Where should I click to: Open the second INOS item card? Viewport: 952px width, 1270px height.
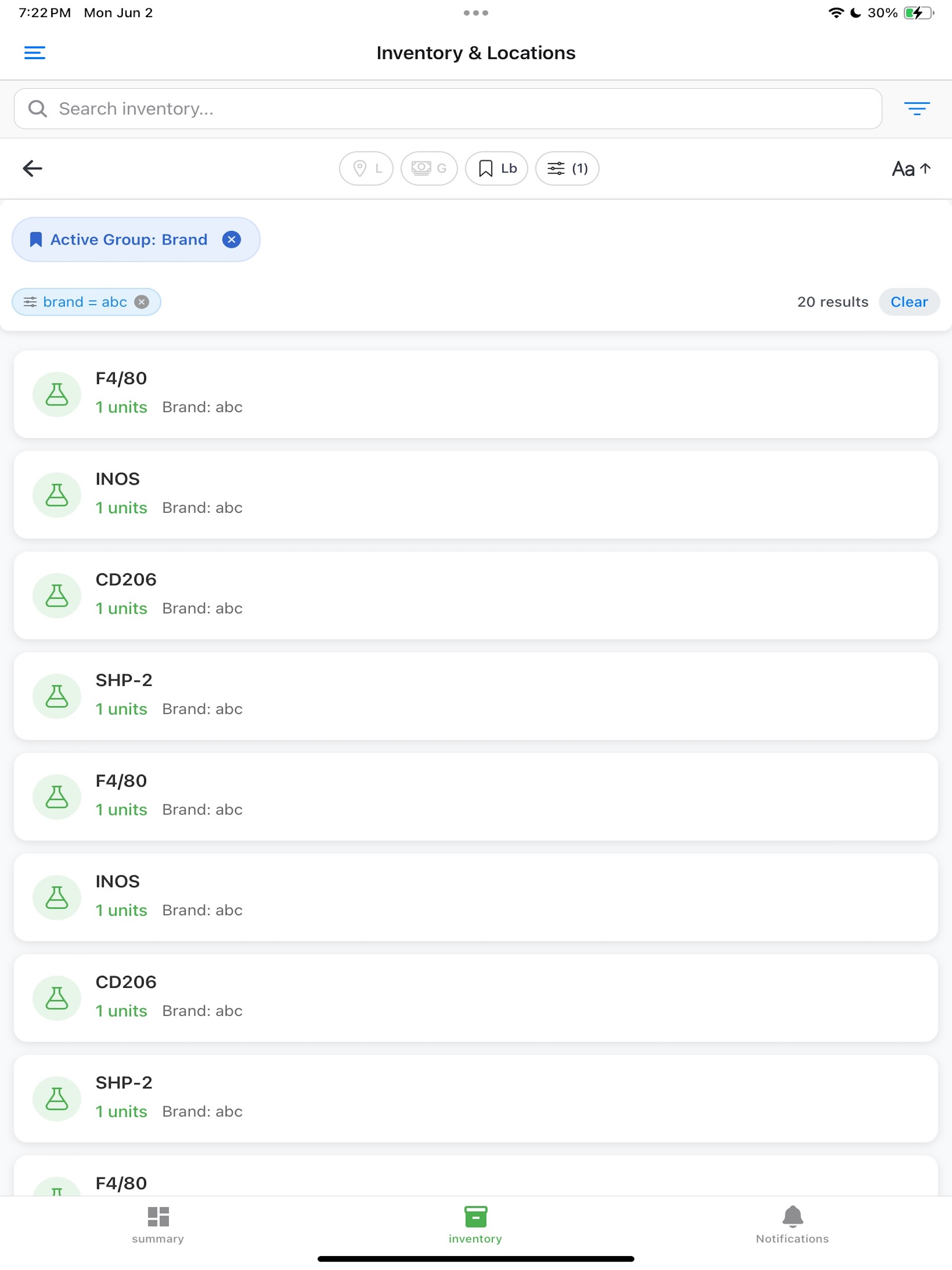point(476,897)
